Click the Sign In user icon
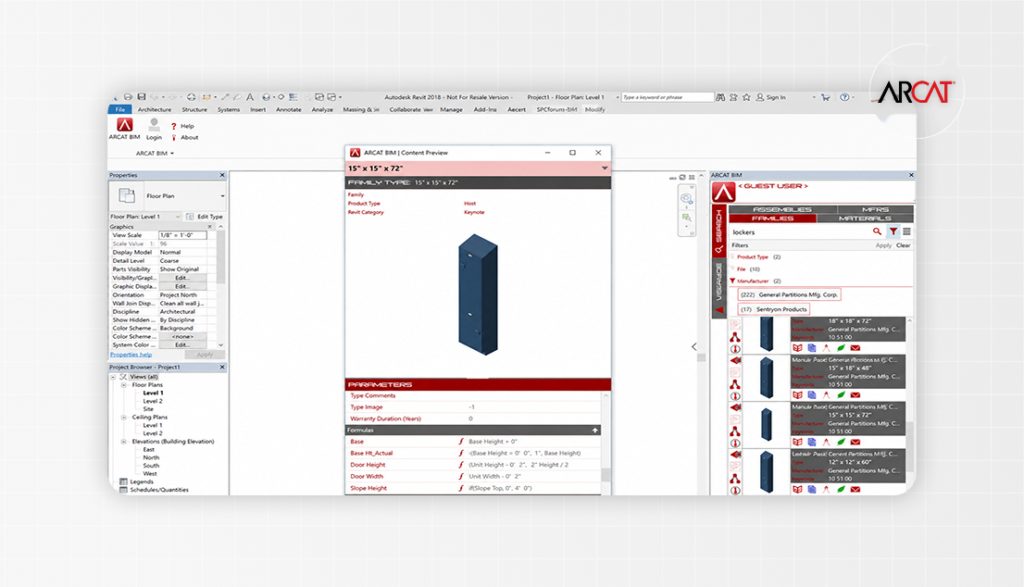The height and width of the screenshot is (587, 1024). tap(760, 97)
